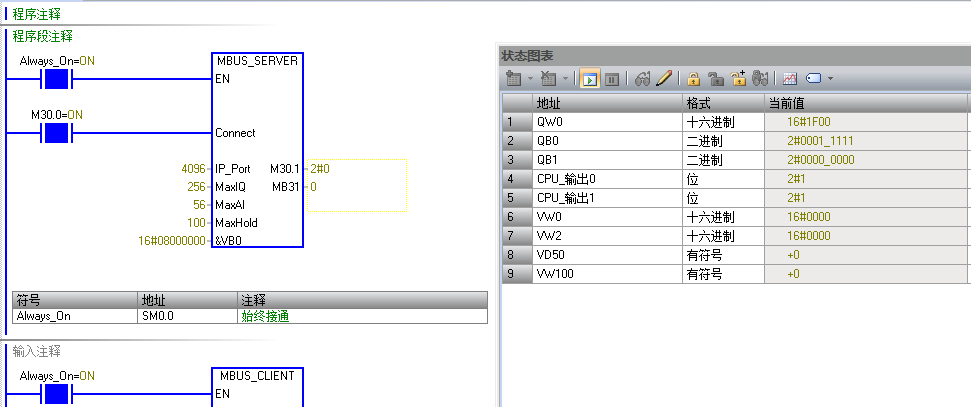This screenshot has width=971, height=407.
Task: Click the read all forced binoculars icon
Action: (x=760, y=78)
